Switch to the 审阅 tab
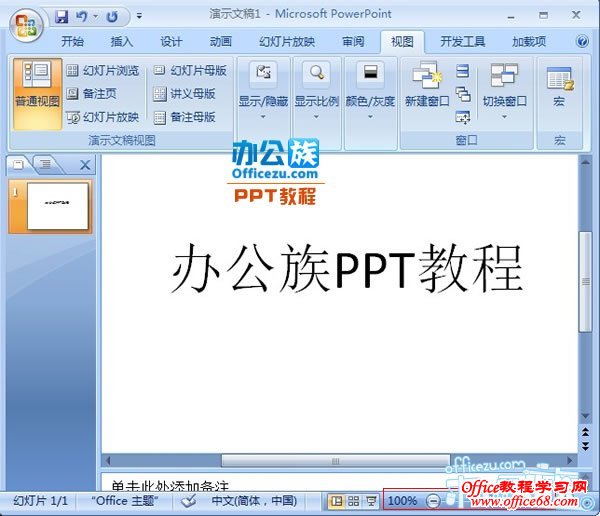This screenshot has height=516, width=600. [x=353, y=41]
